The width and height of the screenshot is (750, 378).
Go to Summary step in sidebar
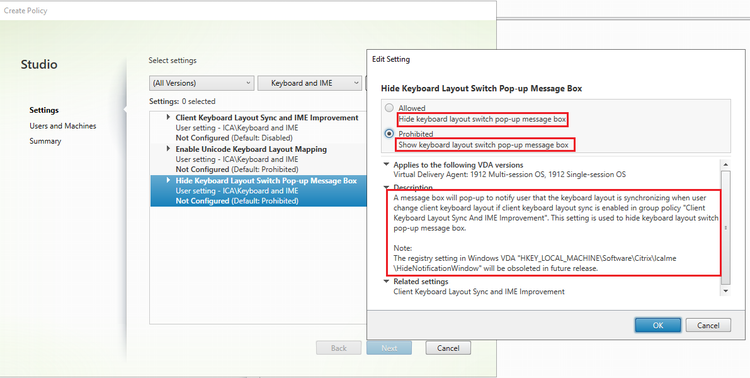[45, 141]
